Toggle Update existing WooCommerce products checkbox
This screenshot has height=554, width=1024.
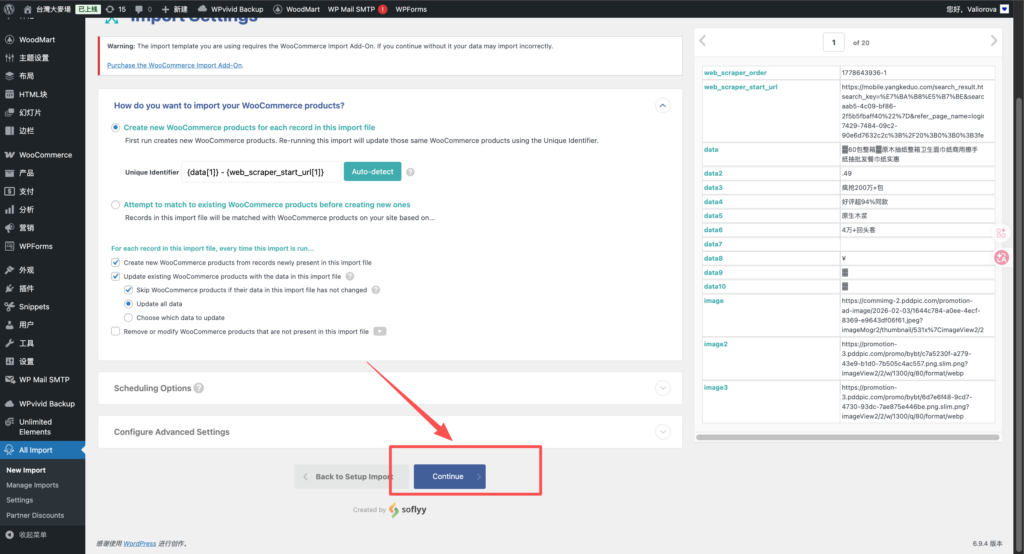(116, 276)
